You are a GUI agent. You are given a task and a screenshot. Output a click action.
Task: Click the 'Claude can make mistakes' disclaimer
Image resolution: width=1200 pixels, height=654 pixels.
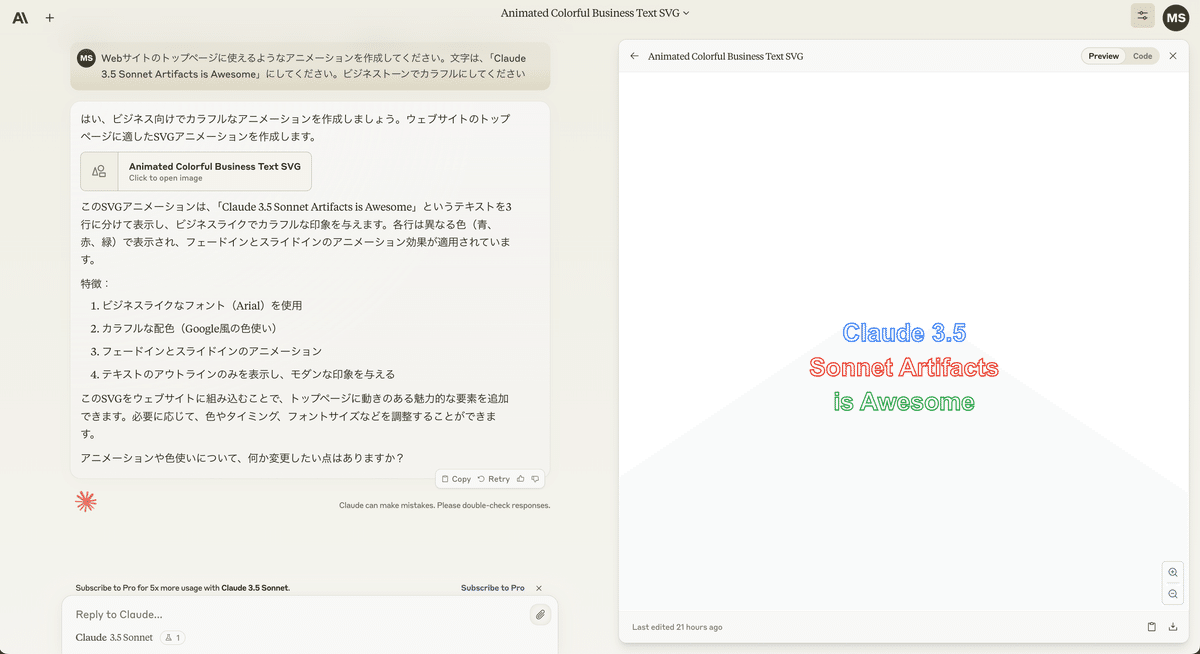(444, 505)
